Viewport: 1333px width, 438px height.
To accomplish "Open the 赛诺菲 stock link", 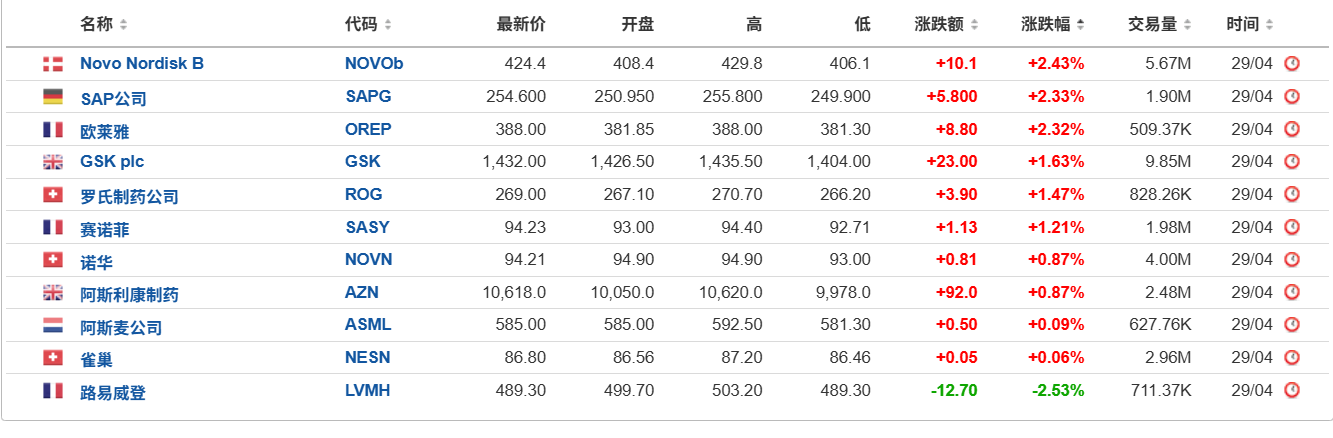I will 105,229.
